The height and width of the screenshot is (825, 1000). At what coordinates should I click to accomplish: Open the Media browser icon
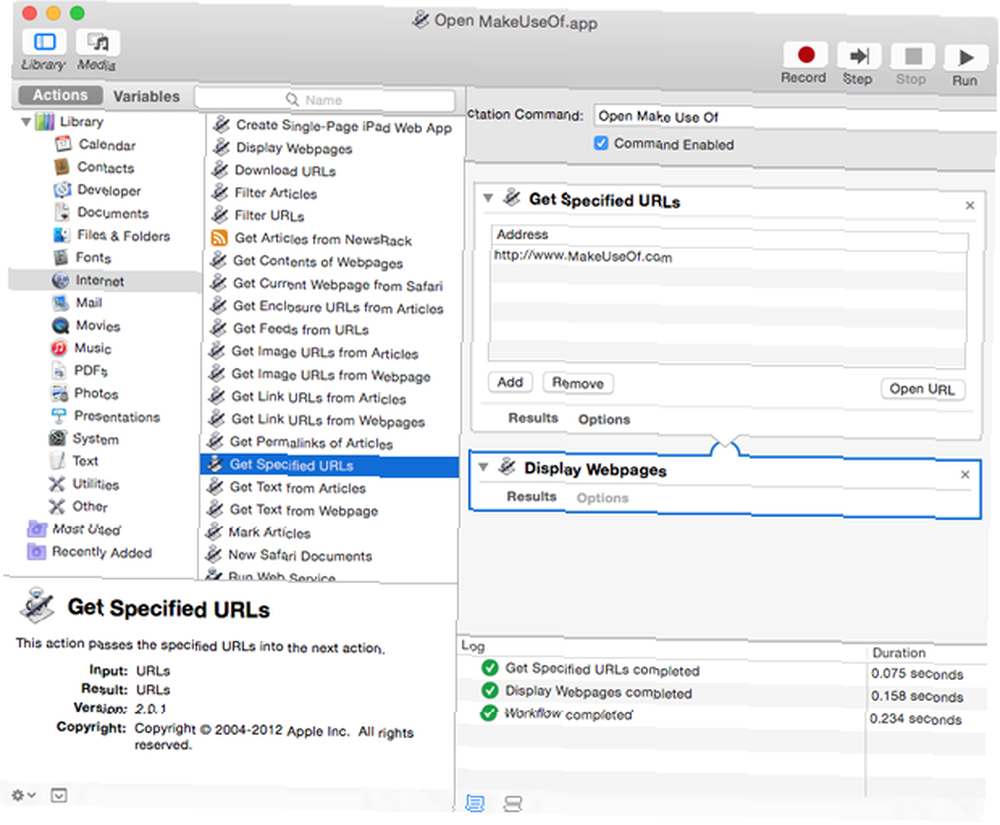coord(98,42)
